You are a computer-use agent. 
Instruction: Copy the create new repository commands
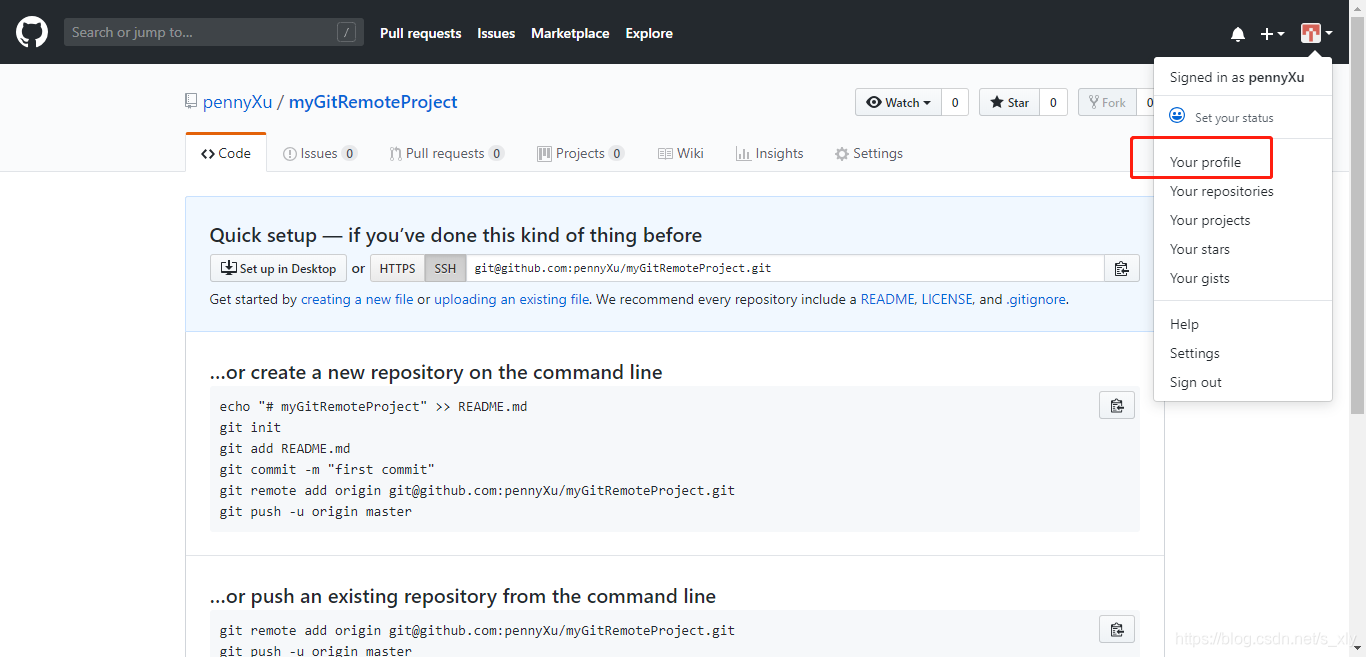(1117, 405)
